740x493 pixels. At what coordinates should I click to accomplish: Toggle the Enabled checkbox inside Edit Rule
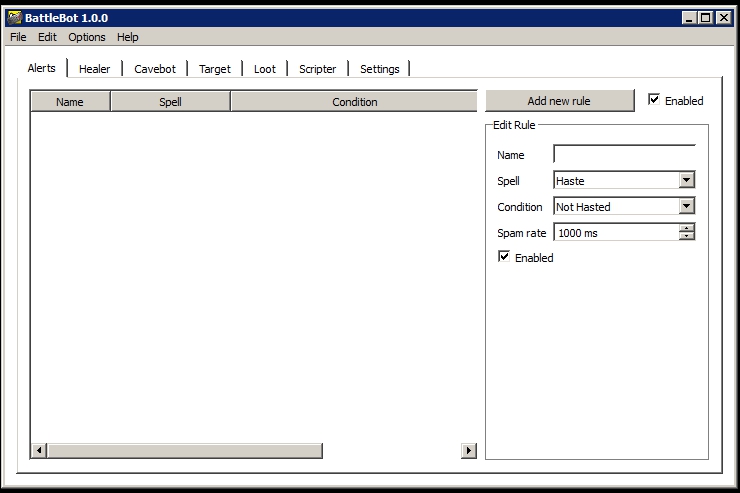click(x=504, y=257)
